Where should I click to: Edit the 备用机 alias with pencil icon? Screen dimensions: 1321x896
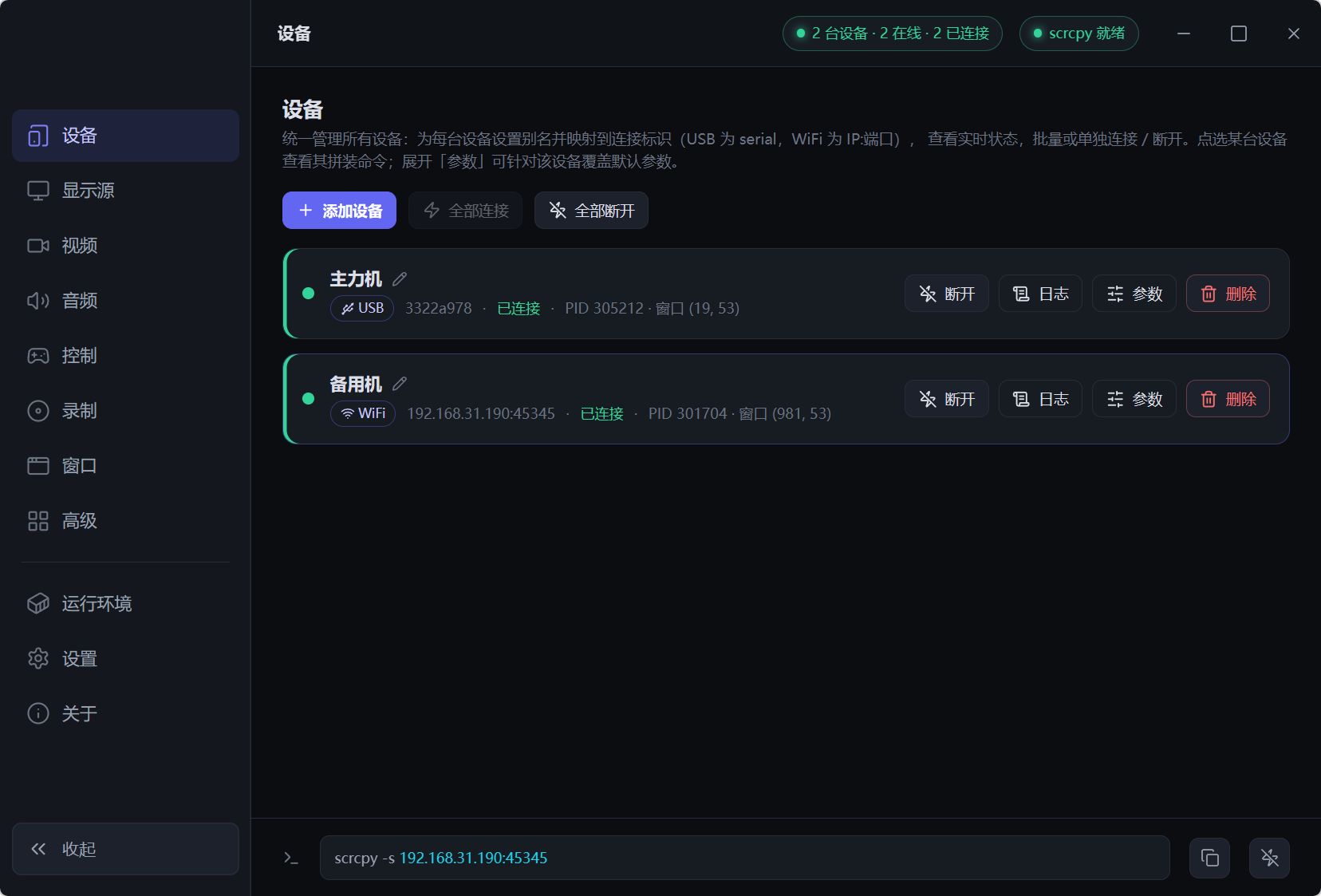tap(400, 384)
